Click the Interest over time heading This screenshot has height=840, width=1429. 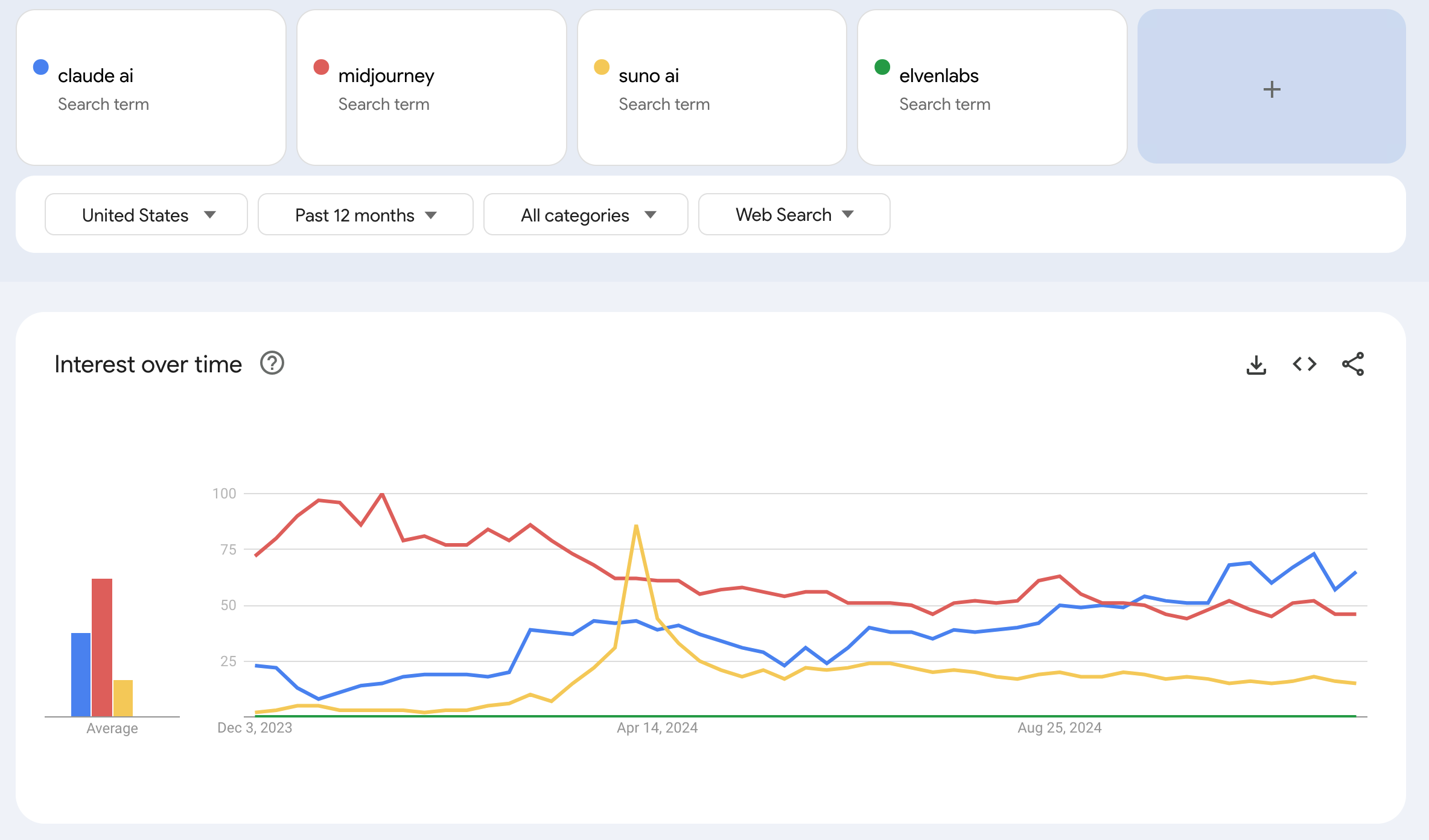click(x=148, y=364)
